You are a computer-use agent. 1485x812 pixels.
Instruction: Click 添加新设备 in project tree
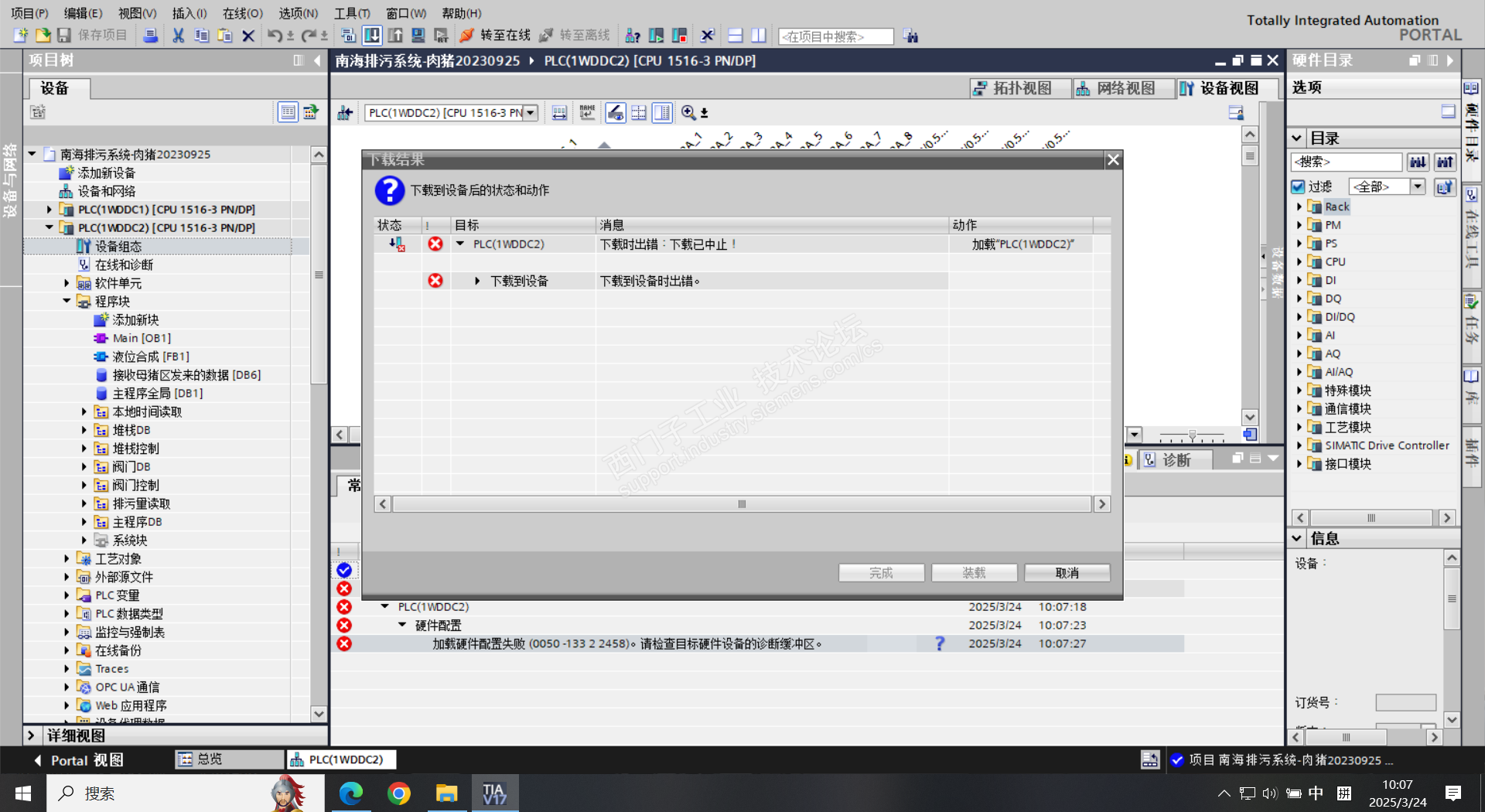tap(106, 173)
